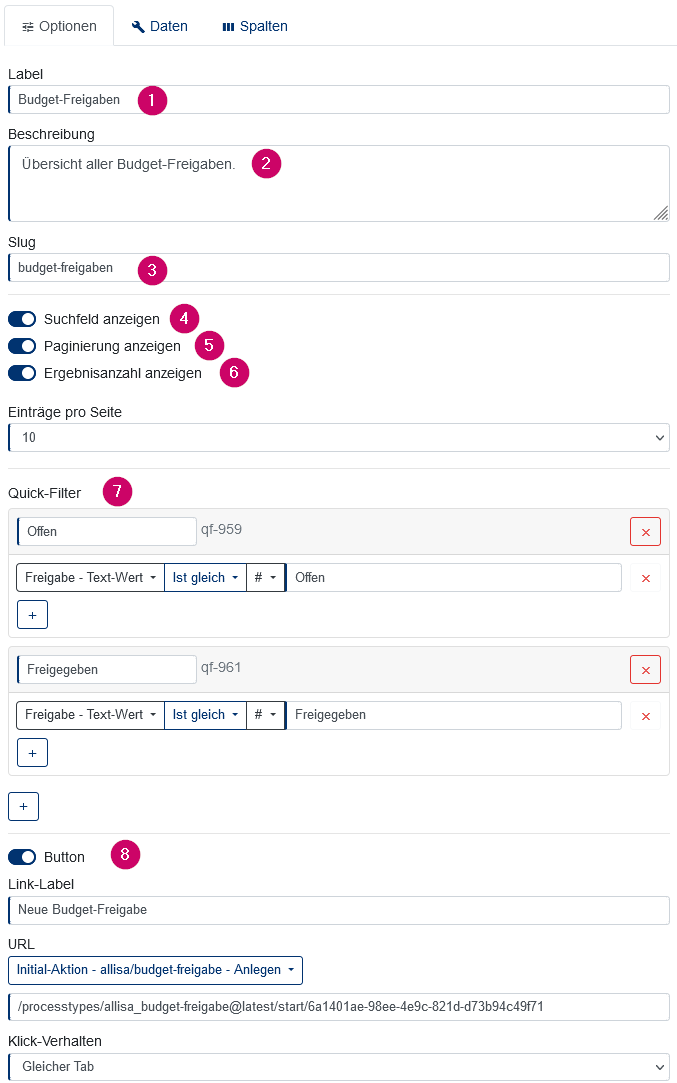Click the description textarea resize handle
677x1083 pixels.
[660, 213]
